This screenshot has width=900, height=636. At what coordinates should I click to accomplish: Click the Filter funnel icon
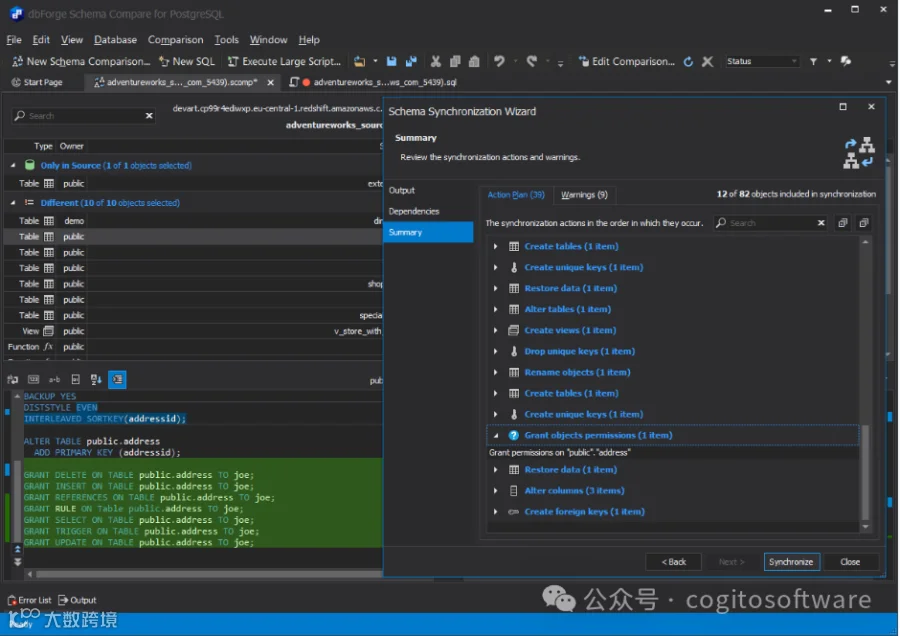point(813,61)
